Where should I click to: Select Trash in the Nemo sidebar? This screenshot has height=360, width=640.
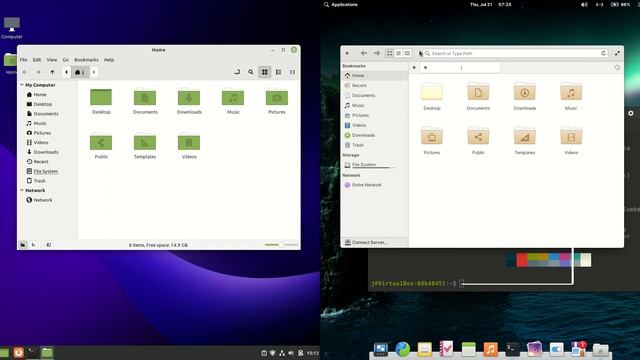pyautogui.click(x=36, y=180)
